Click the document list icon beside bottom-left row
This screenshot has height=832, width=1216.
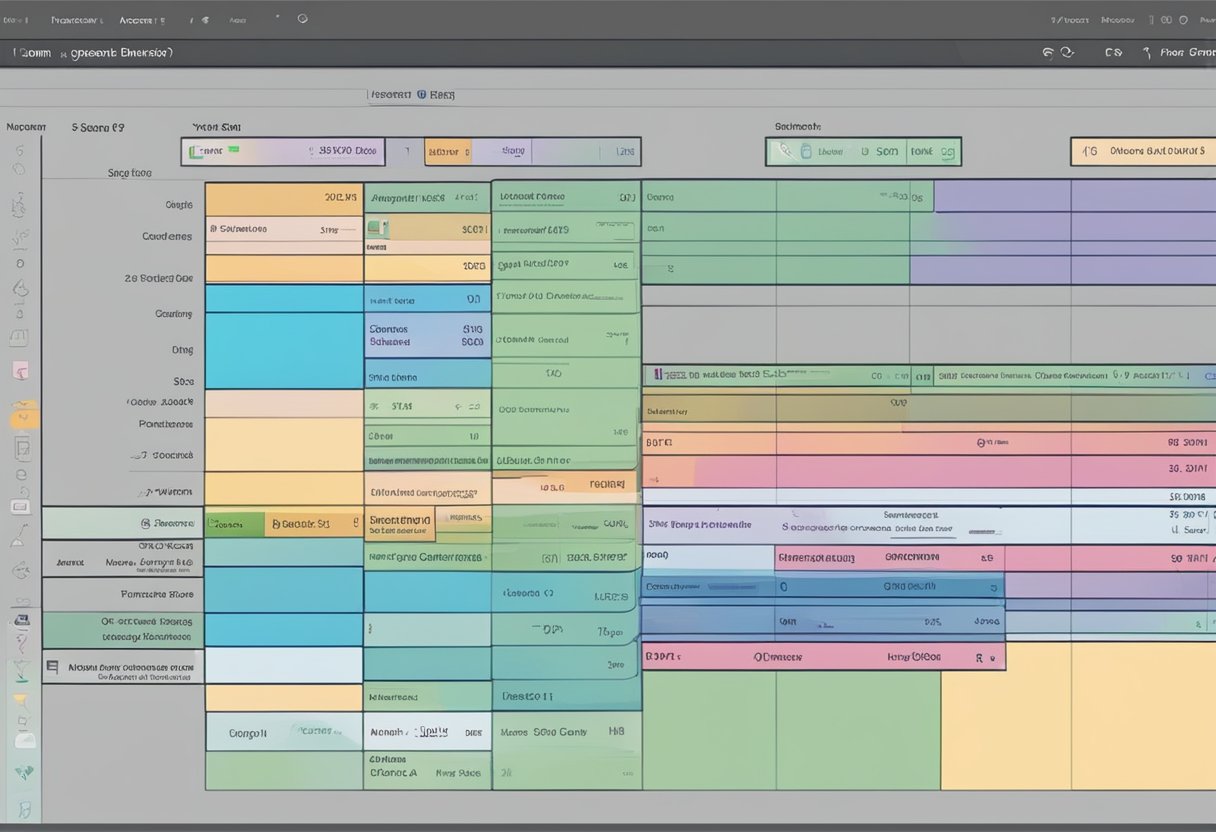pyautogui.click(x=51, y=666)
